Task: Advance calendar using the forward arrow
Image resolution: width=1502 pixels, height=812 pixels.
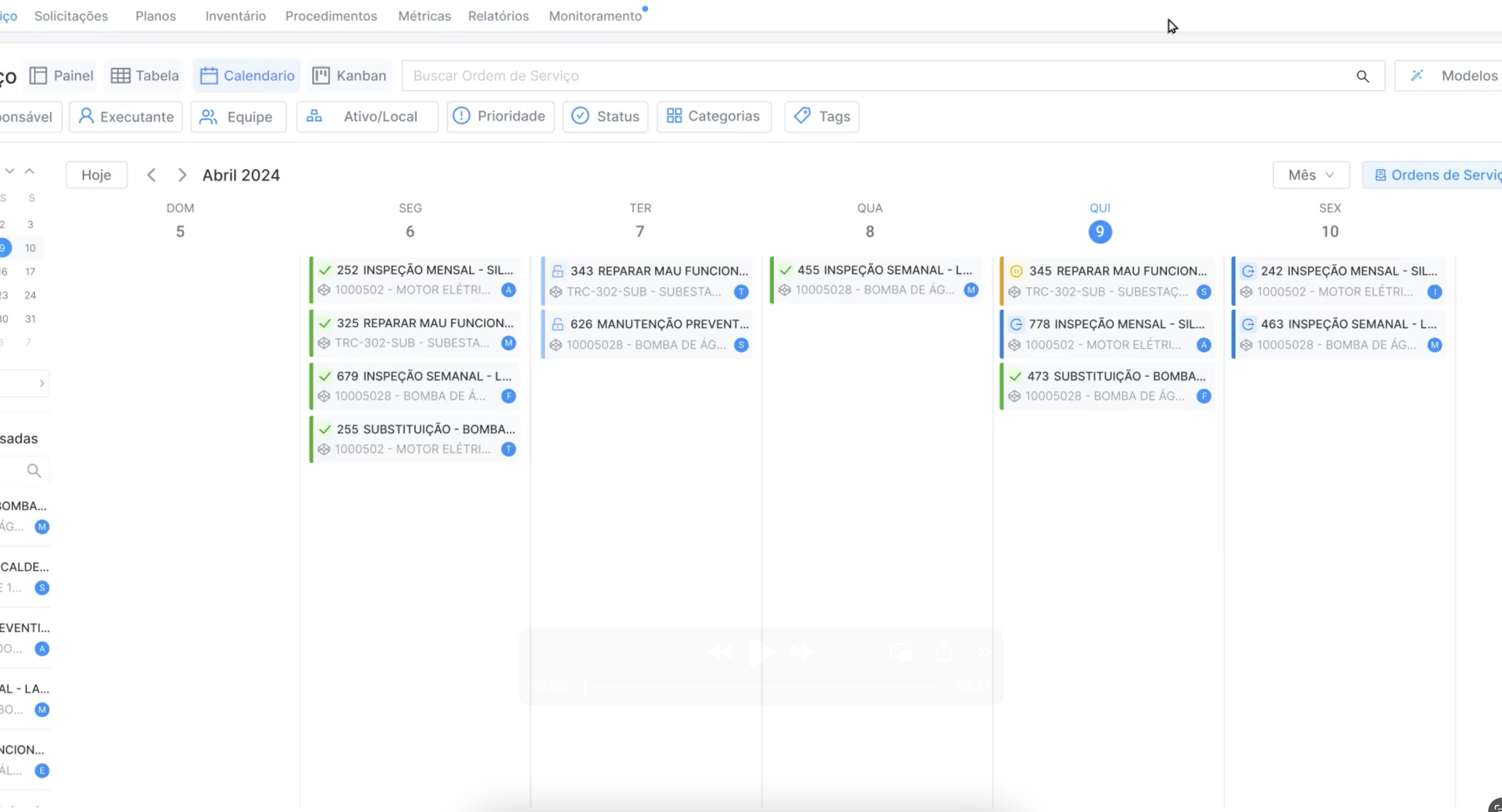Action: (x=182, y=174)
